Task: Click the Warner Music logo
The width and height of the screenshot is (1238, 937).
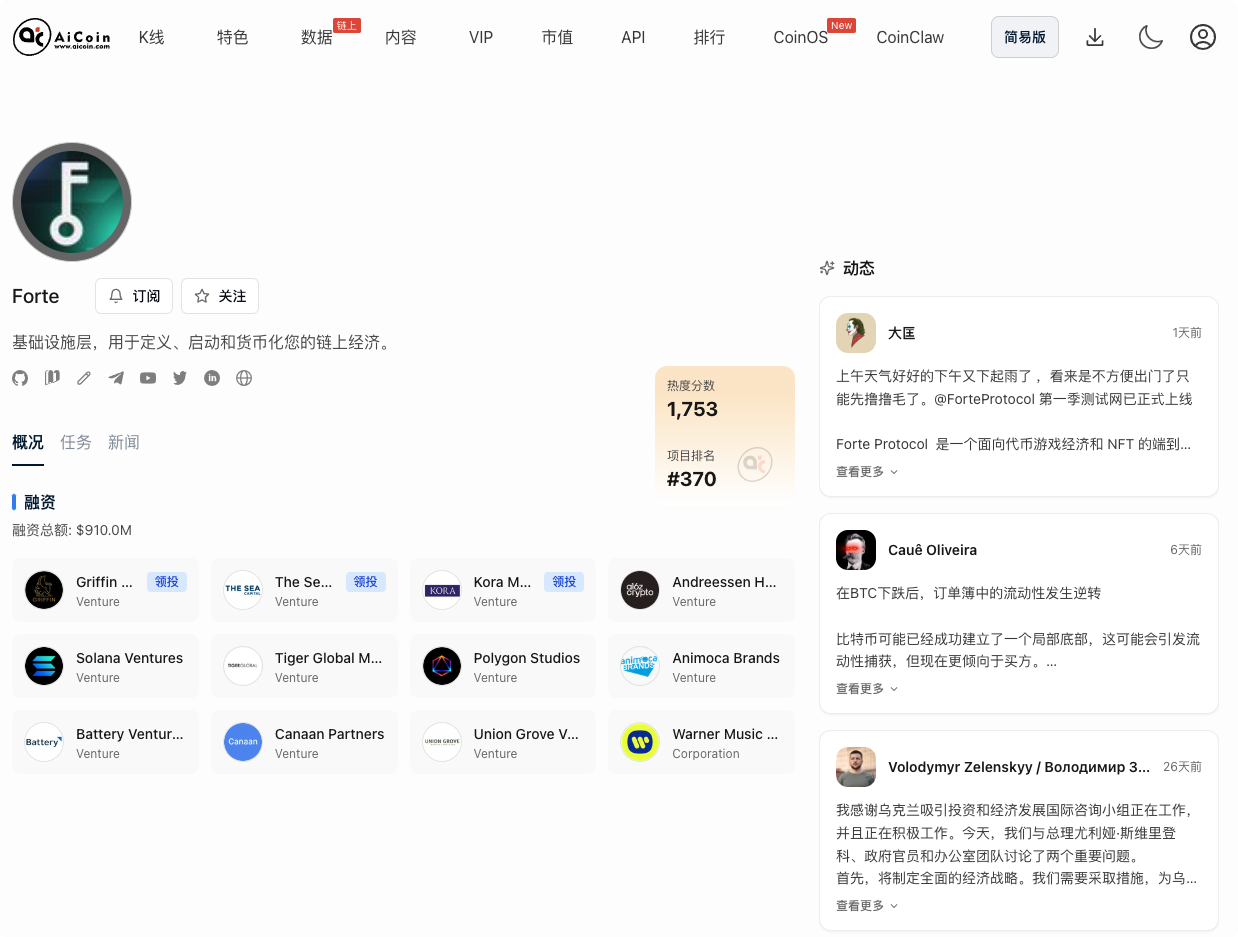Action: [x=640, y=742]
